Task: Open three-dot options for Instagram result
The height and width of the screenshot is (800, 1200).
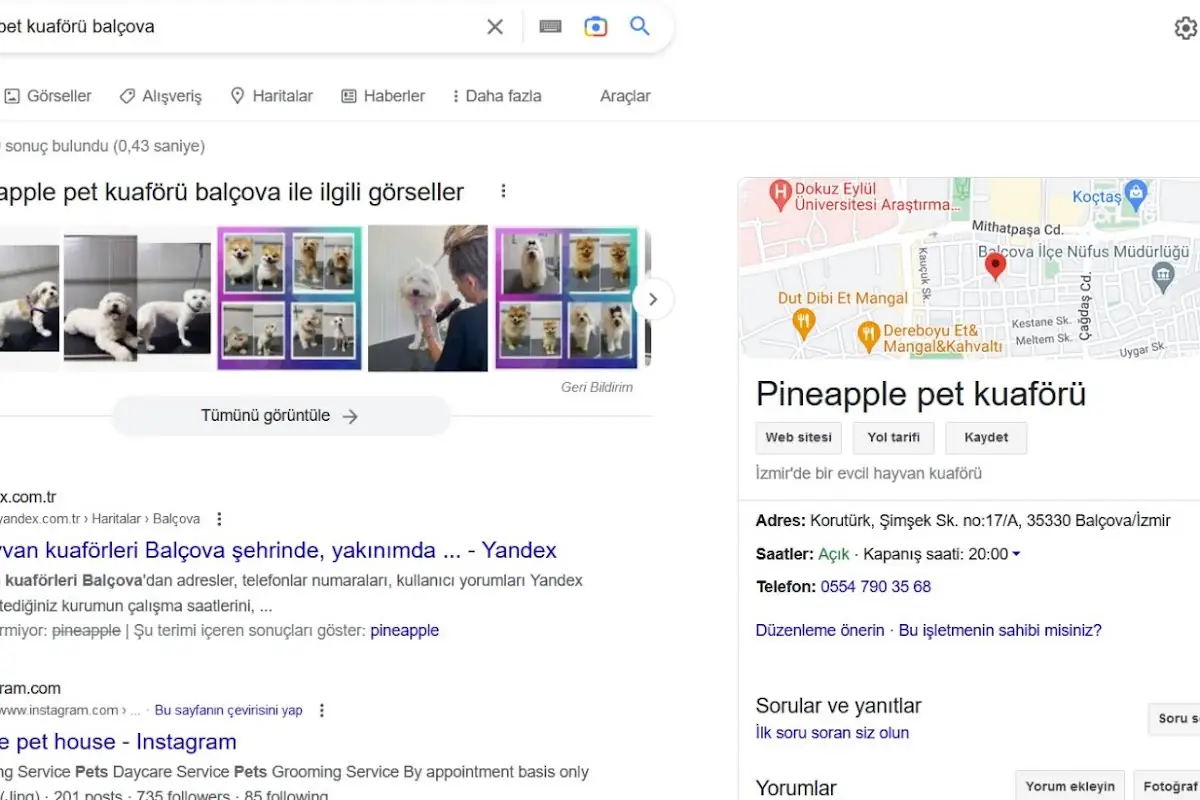Action: coord(322,710)
